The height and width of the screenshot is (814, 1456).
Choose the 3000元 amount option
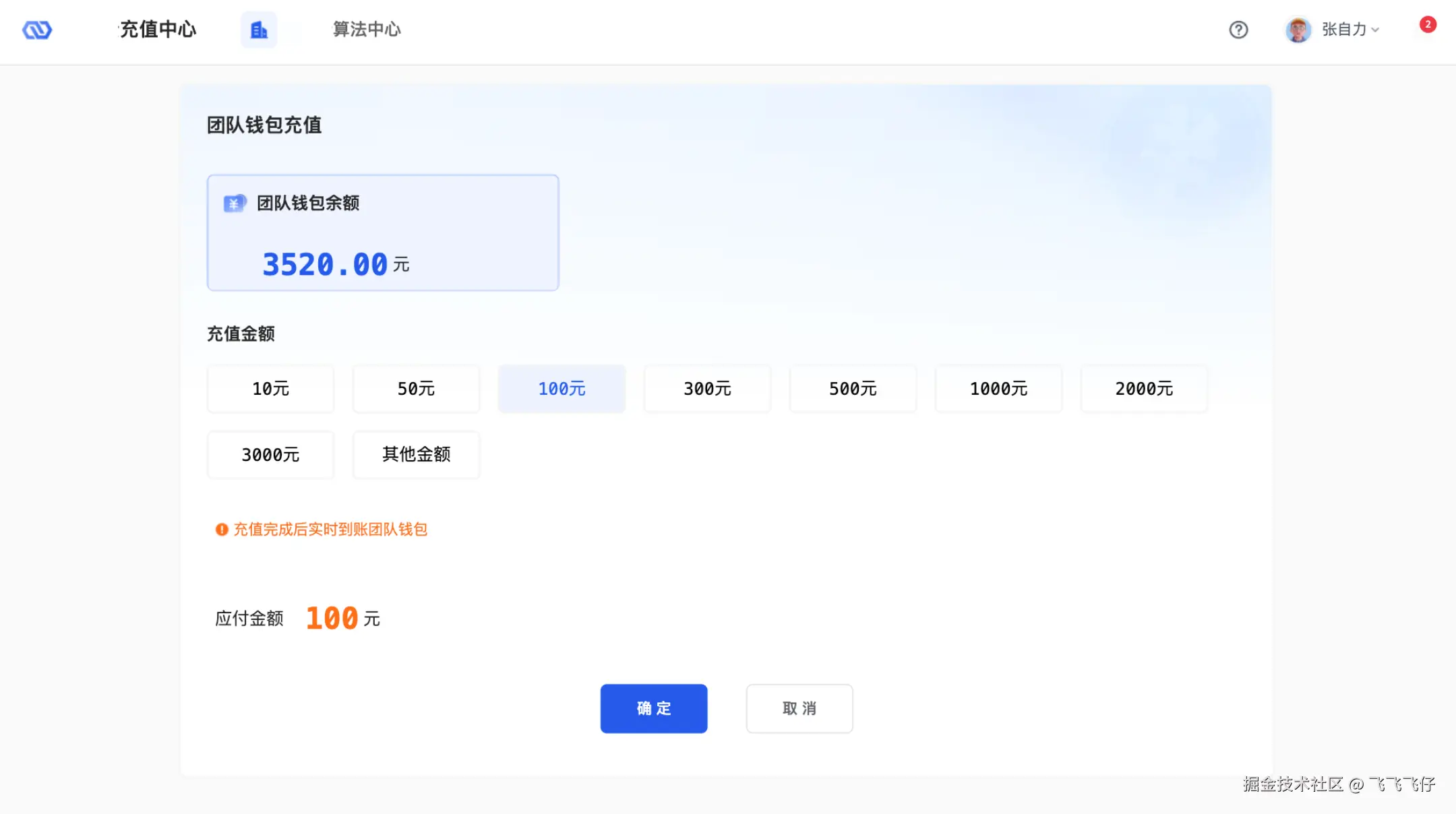(270, 455)
